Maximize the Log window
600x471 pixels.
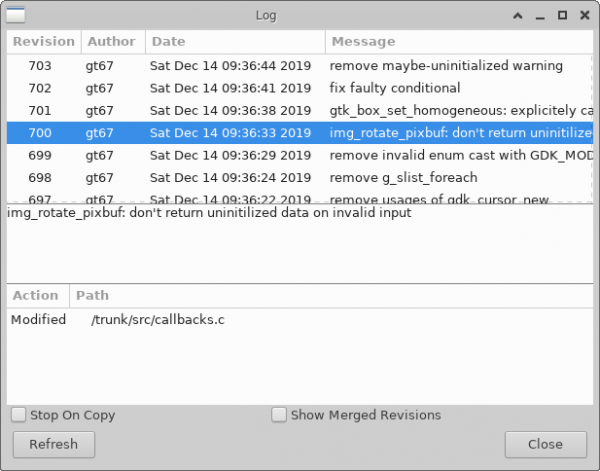(562, 16)
